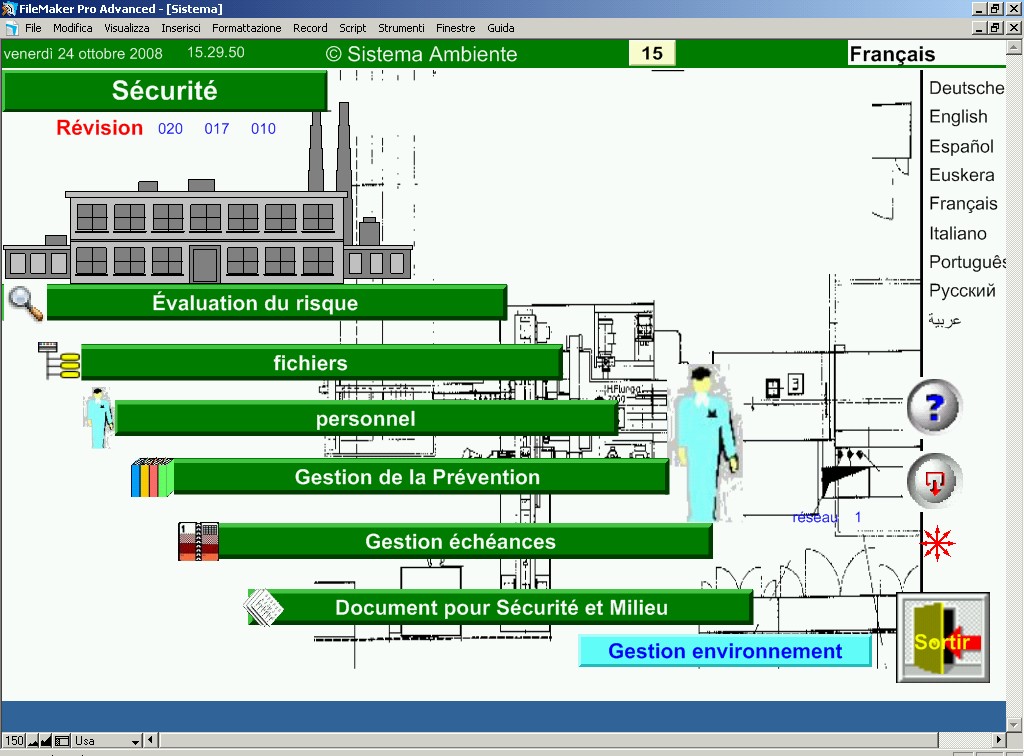Open the Finestre menu

[456, 28]
